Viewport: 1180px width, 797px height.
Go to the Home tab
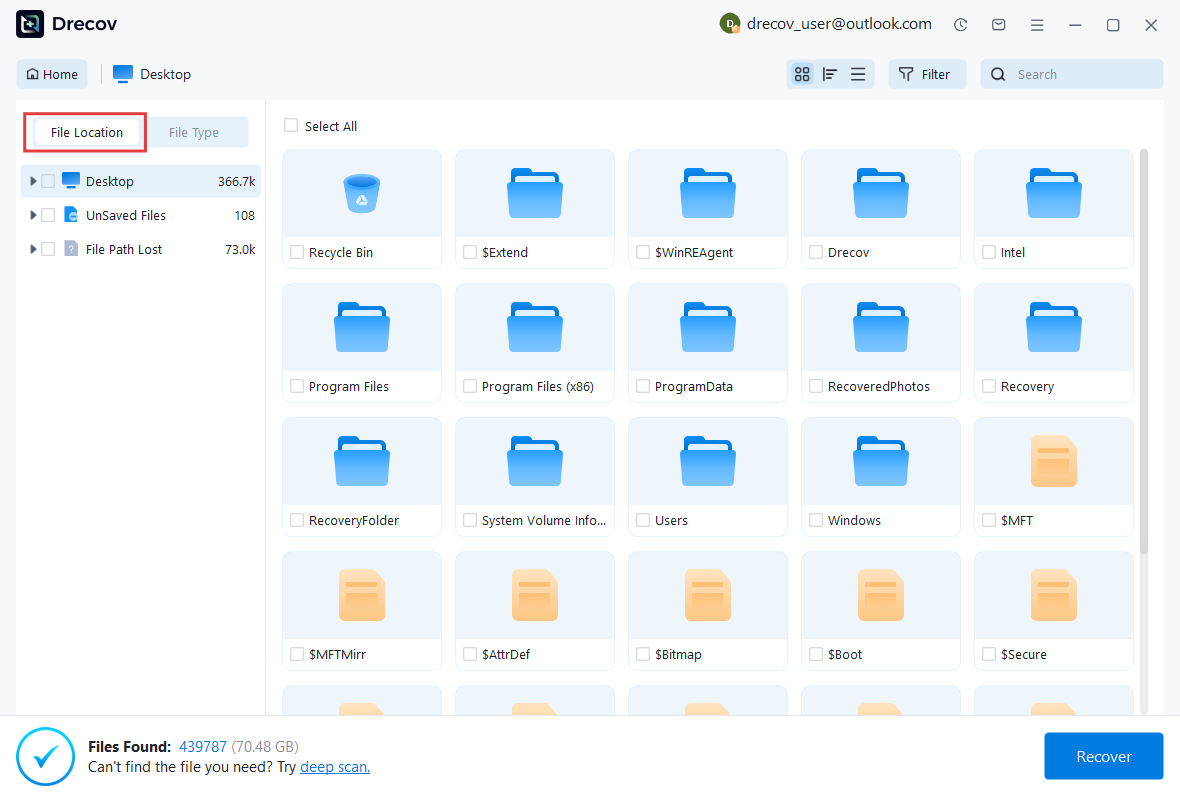point(51,73)
